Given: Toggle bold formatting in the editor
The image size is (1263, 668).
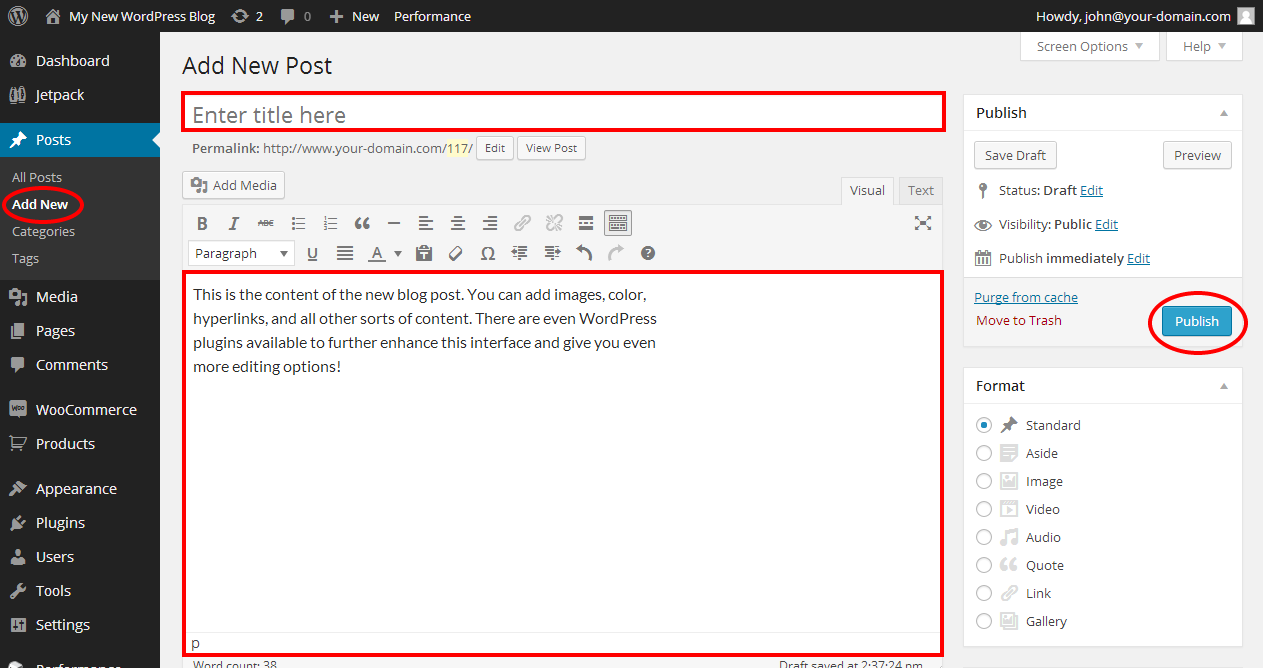Looking at the screenshot, I should point(202,222).
